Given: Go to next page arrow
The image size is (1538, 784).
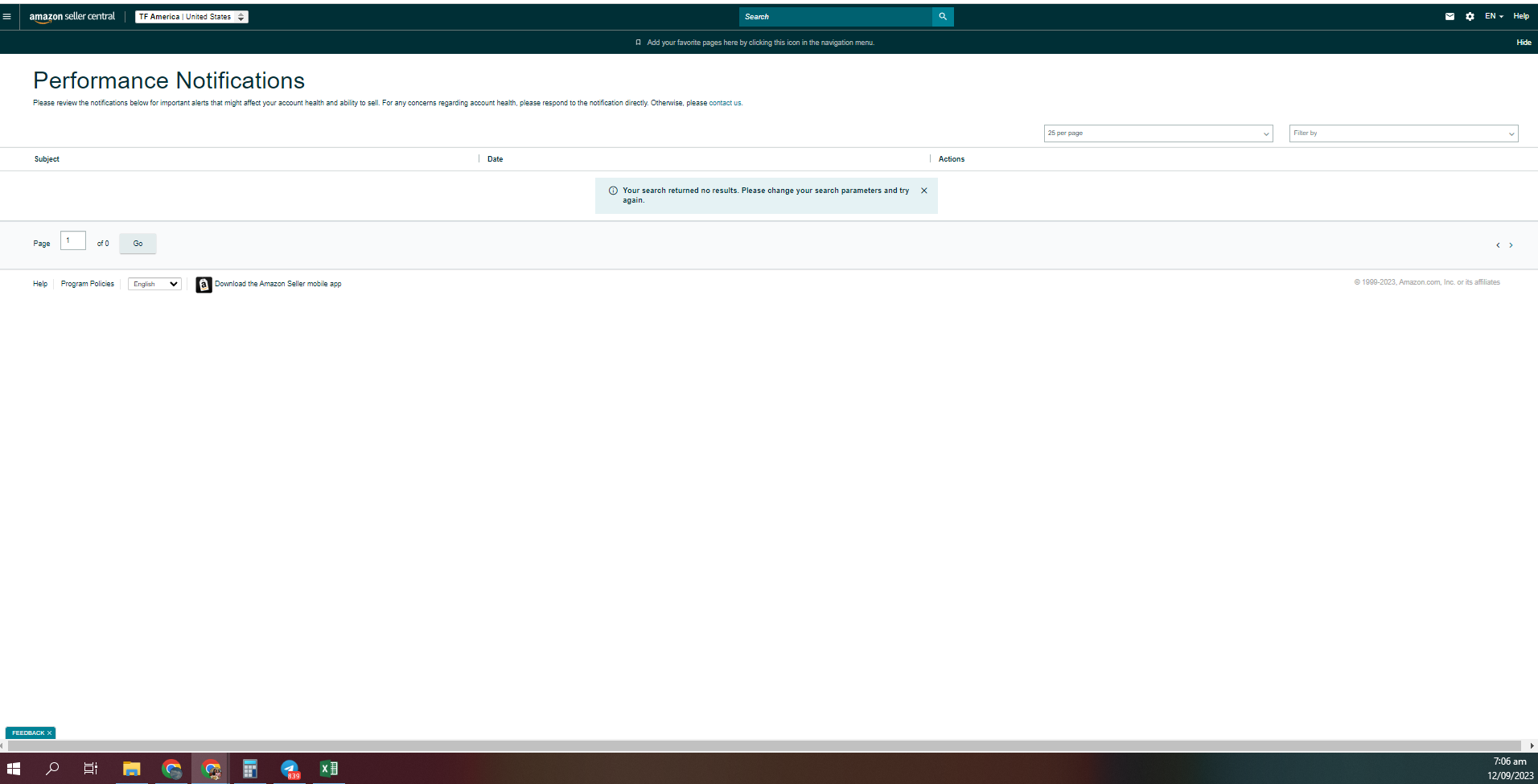Looking at the screenshot, I should 1511,245.
